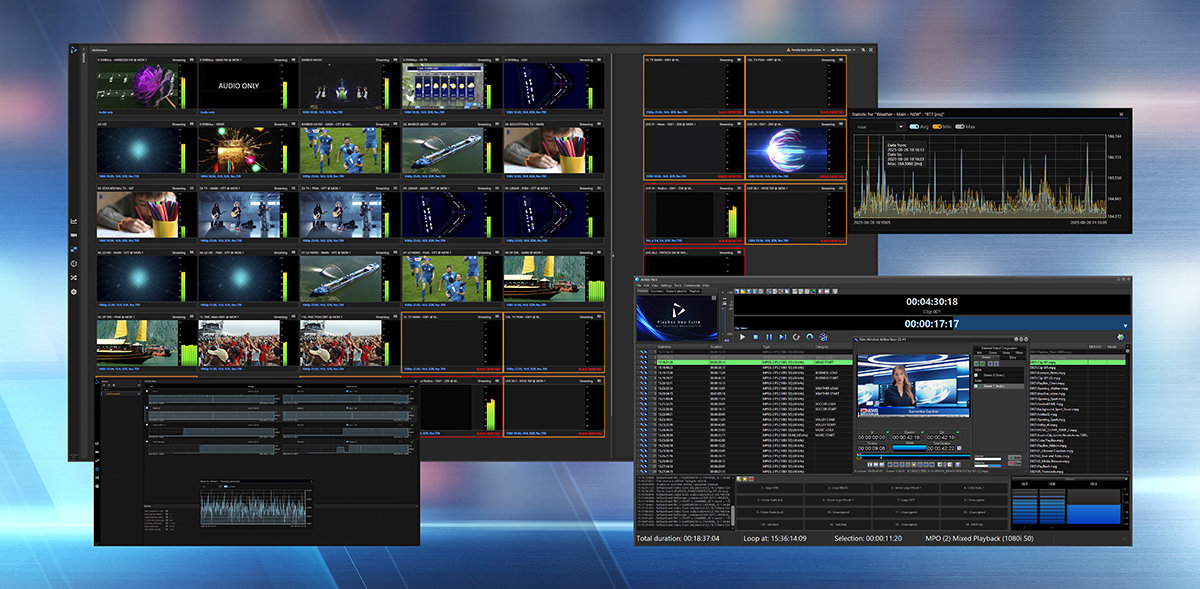
Task: Open the statistics chart icon in sidebar
Action: pos(74,221)
